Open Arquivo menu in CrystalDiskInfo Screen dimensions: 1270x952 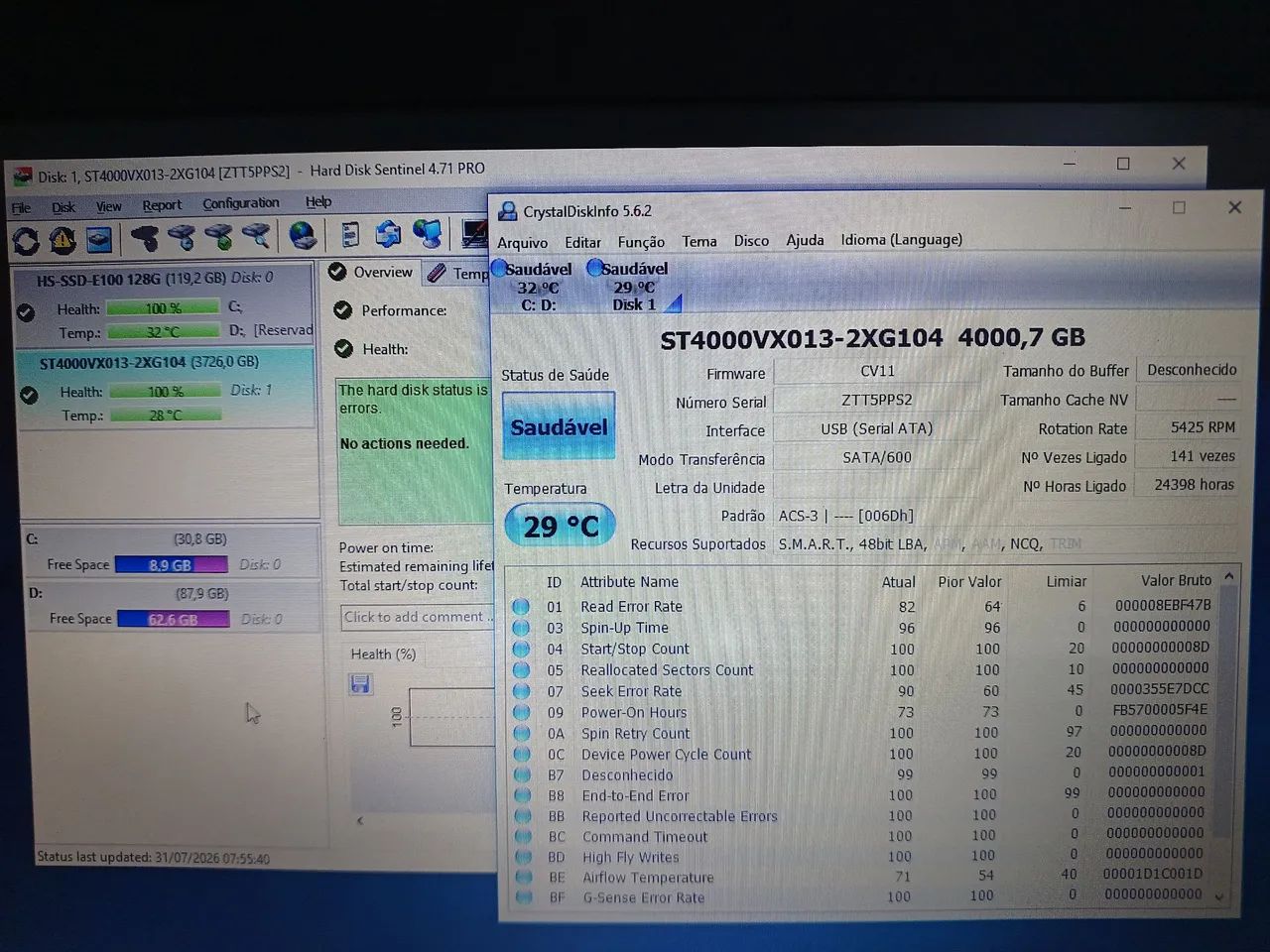523,242
